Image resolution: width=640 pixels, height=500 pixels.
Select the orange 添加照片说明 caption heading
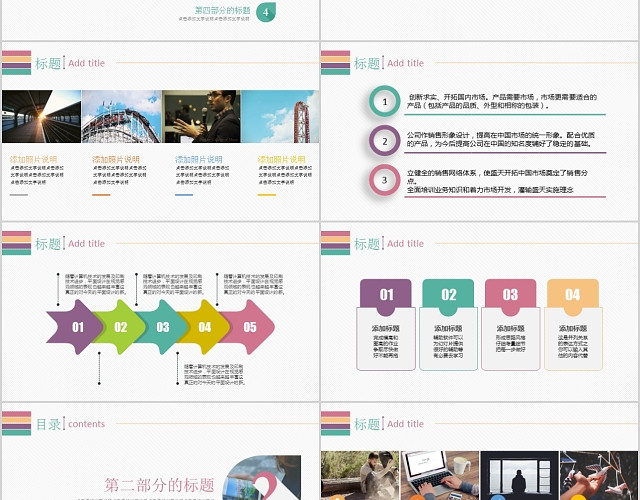coord(116,160)
